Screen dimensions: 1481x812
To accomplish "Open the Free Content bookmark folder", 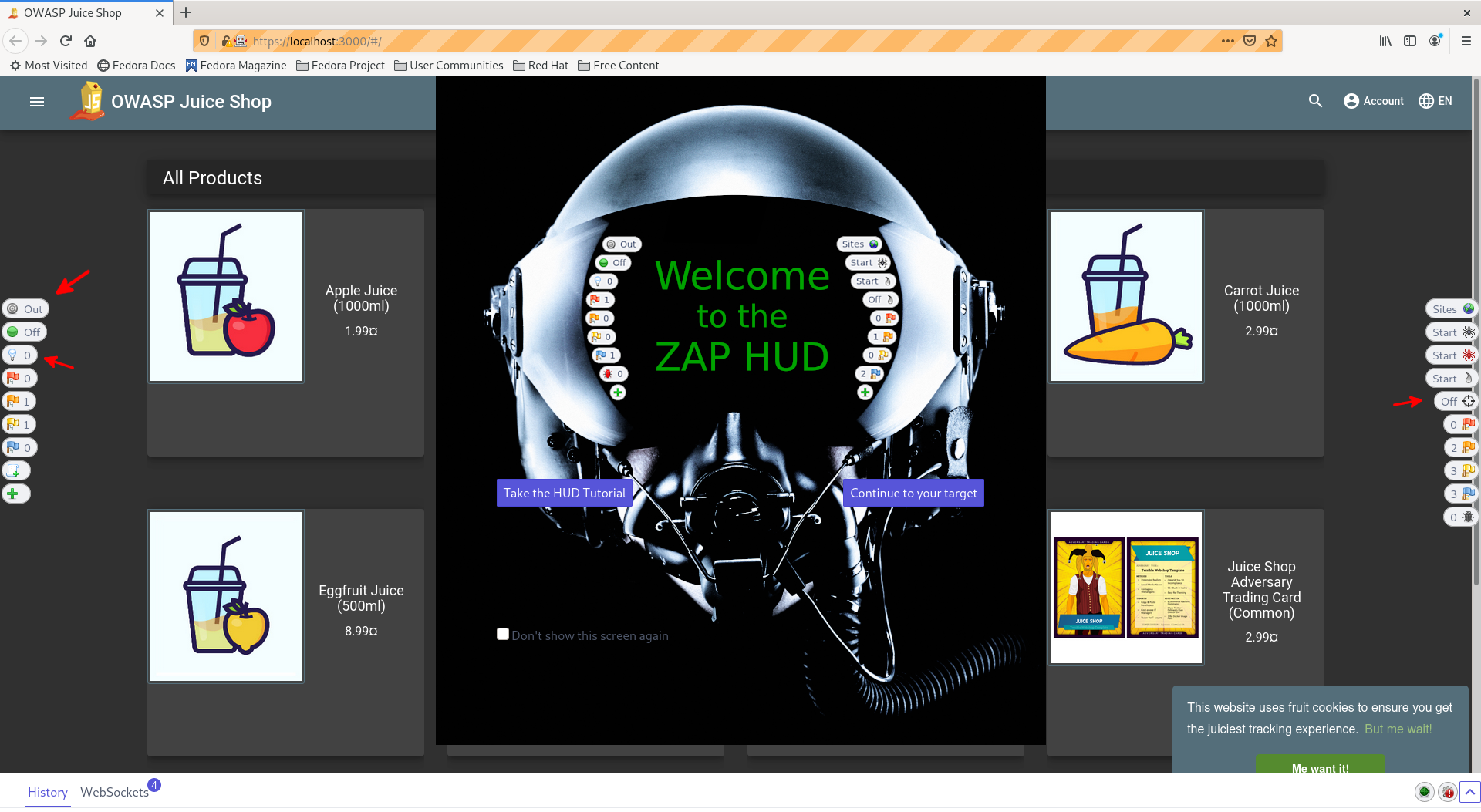I will coord(619,66).
